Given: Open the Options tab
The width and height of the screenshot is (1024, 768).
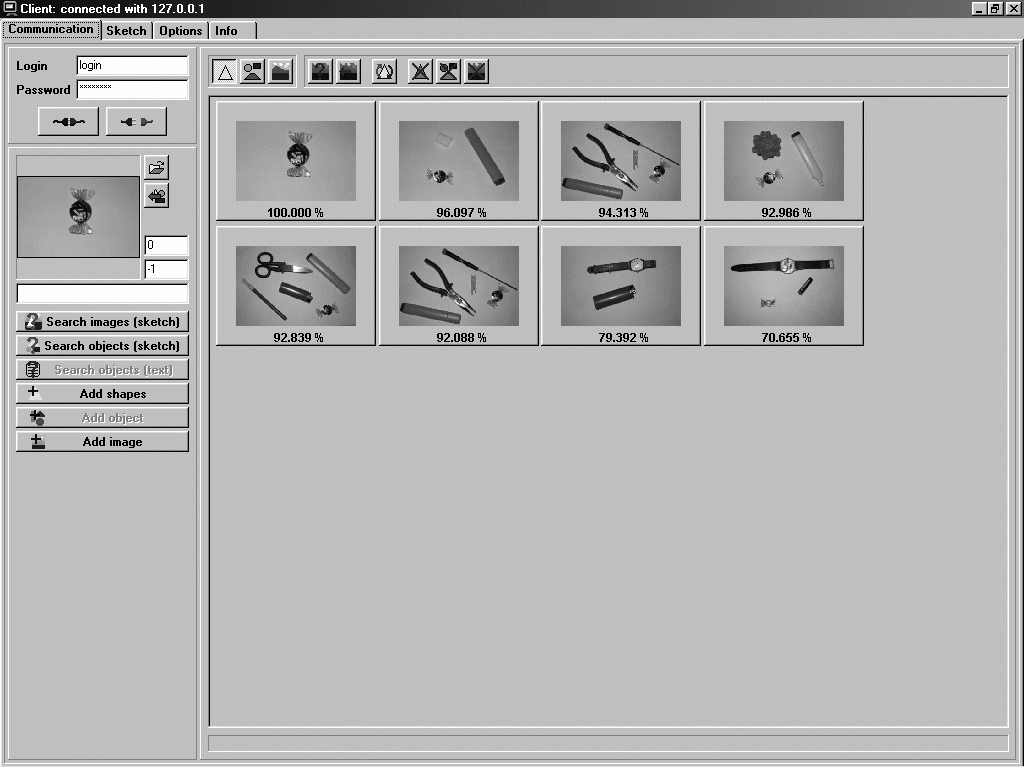Looking at the screenshot, I should coord(180,31).
